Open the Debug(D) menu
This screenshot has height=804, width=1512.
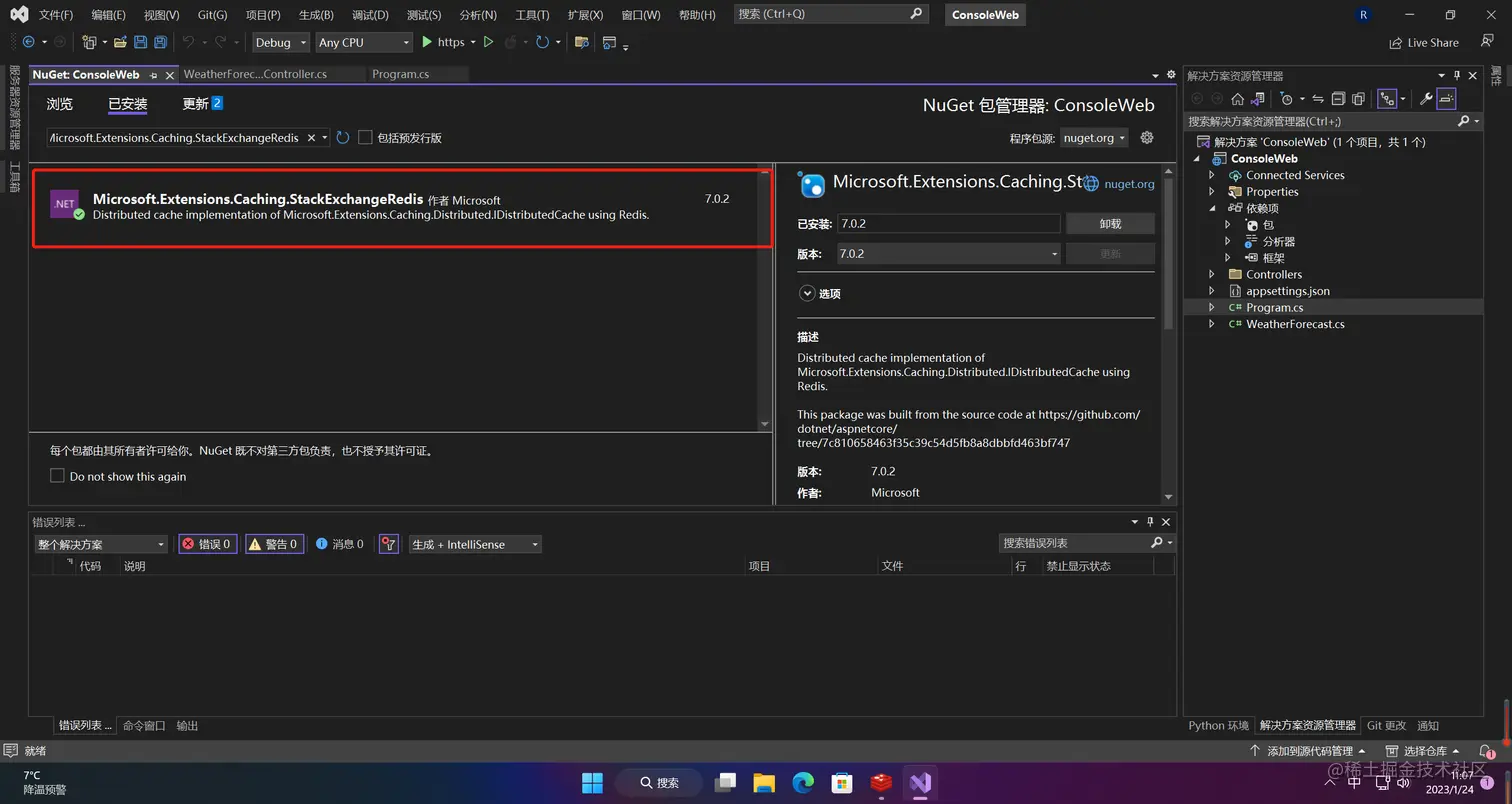tap(370, 15)
